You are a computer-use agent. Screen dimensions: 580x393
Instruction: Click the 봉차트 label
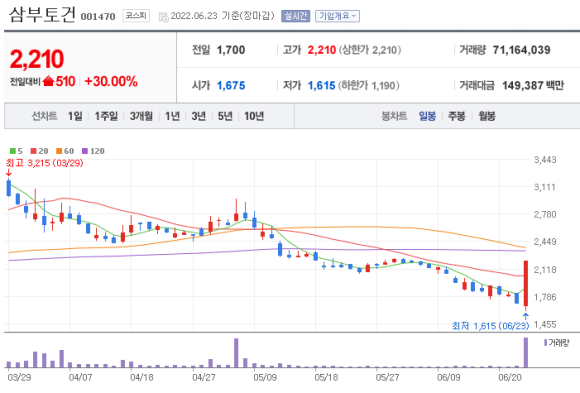tap(394, 116)
